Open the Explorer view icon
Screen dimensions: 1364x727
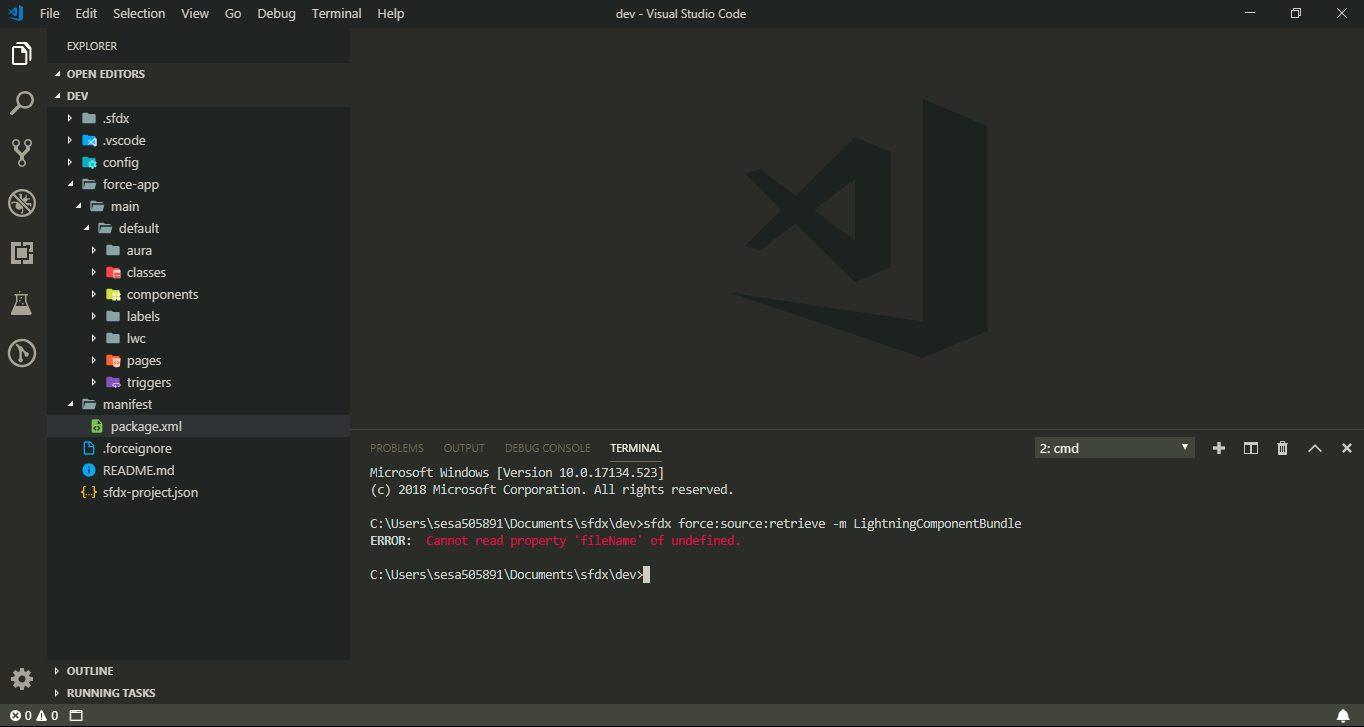[22, 53]
